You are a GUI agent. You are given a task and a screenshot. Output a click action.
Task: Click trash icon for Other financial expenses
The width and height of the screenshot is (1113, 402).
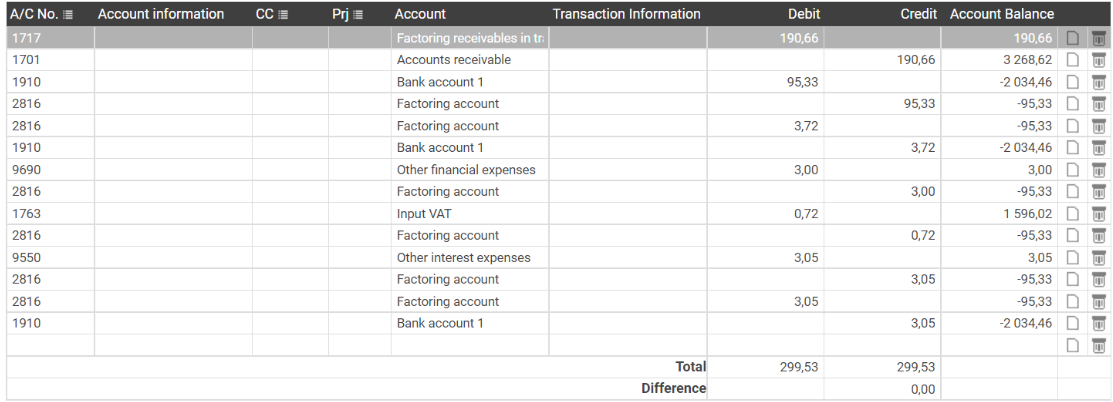click(1098, 170)
